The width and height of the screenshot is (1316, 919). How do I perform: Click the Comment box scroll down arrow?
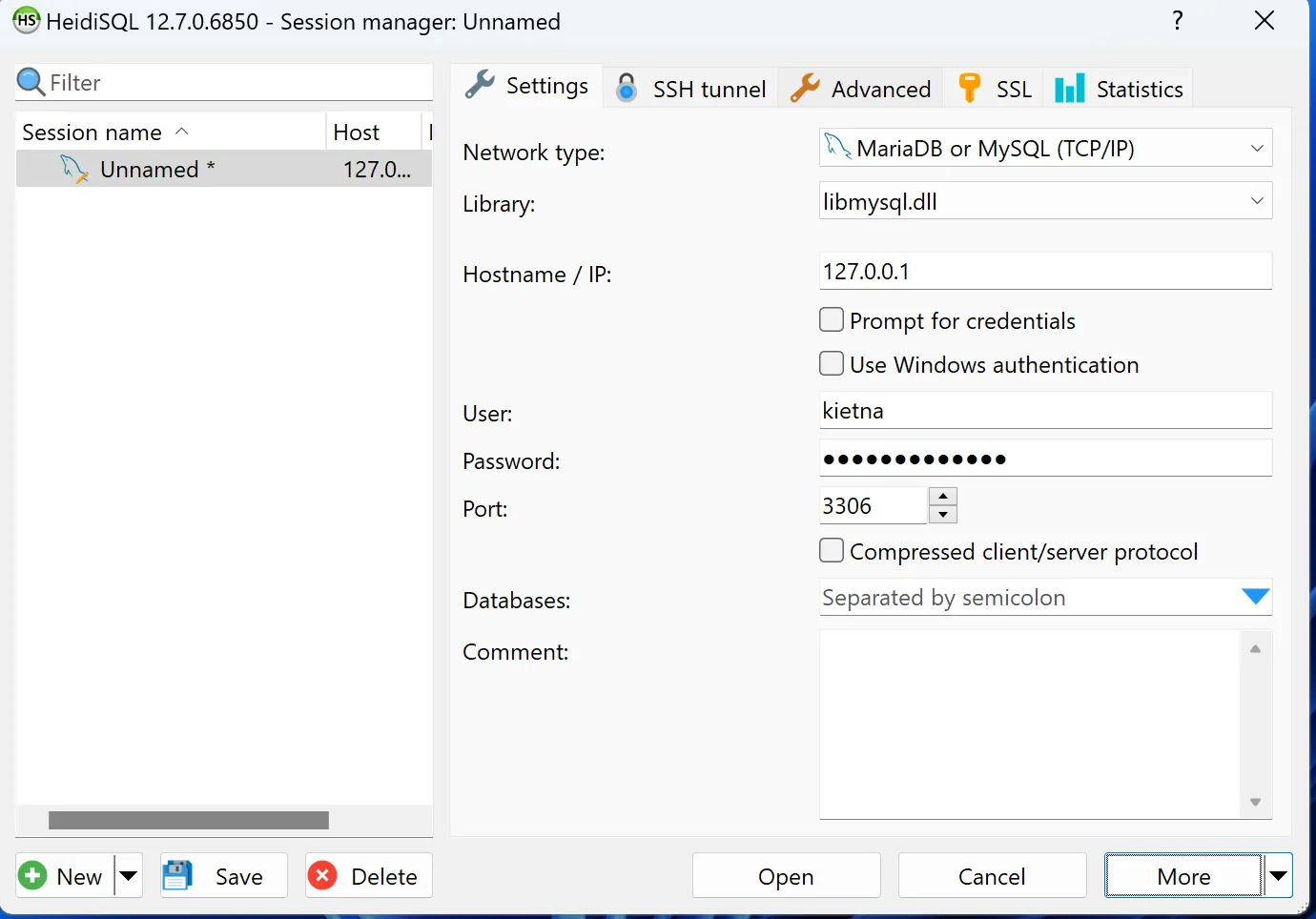(1255, 802)
